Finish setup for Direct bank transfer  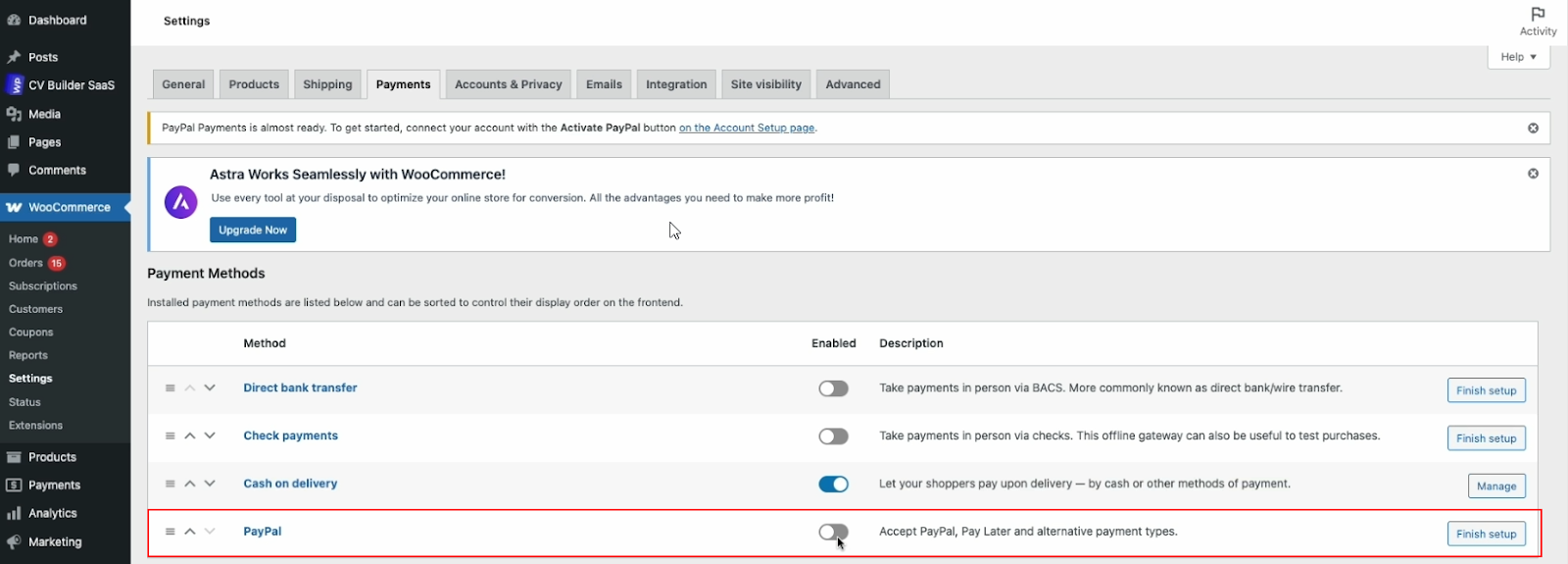1486,390
